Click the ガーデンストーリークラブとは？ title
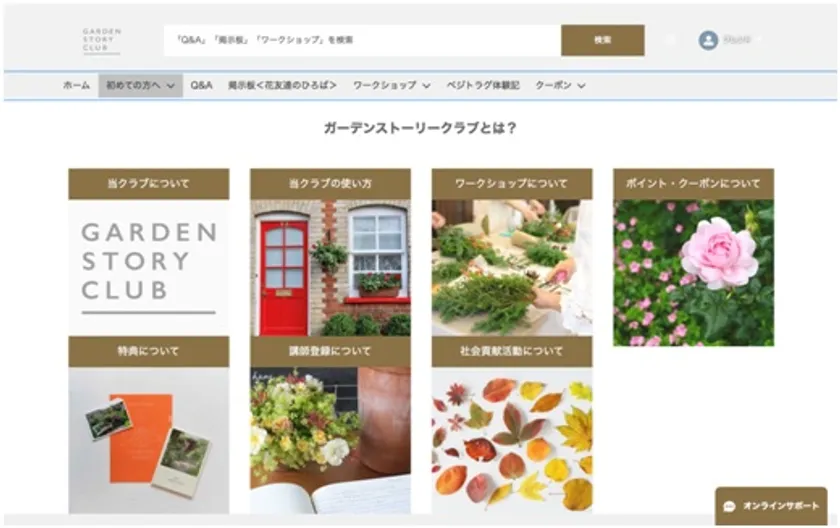 (x=420, y=128)
